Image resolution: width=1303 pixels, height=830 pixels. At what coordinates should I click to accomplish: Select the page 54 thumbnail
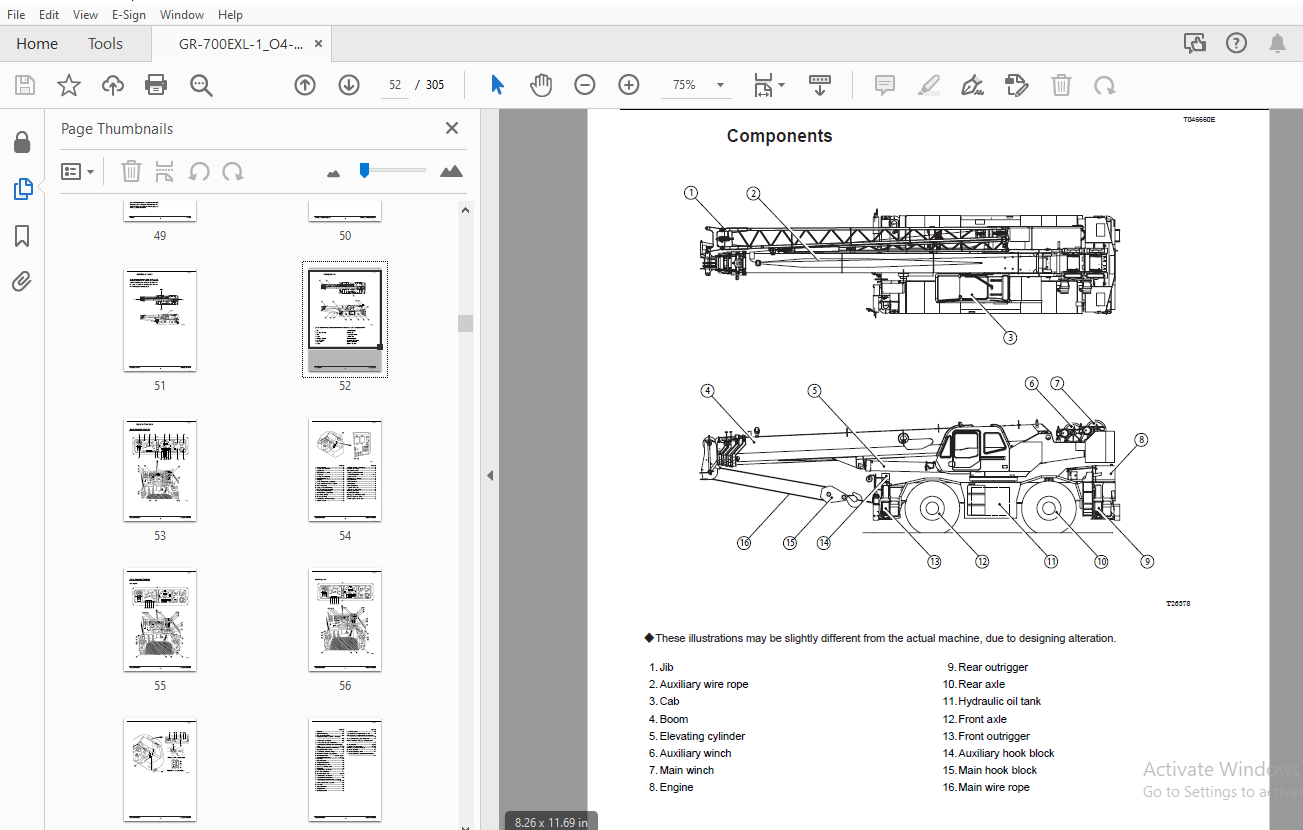pyautogui.click(x=345, y=470)
